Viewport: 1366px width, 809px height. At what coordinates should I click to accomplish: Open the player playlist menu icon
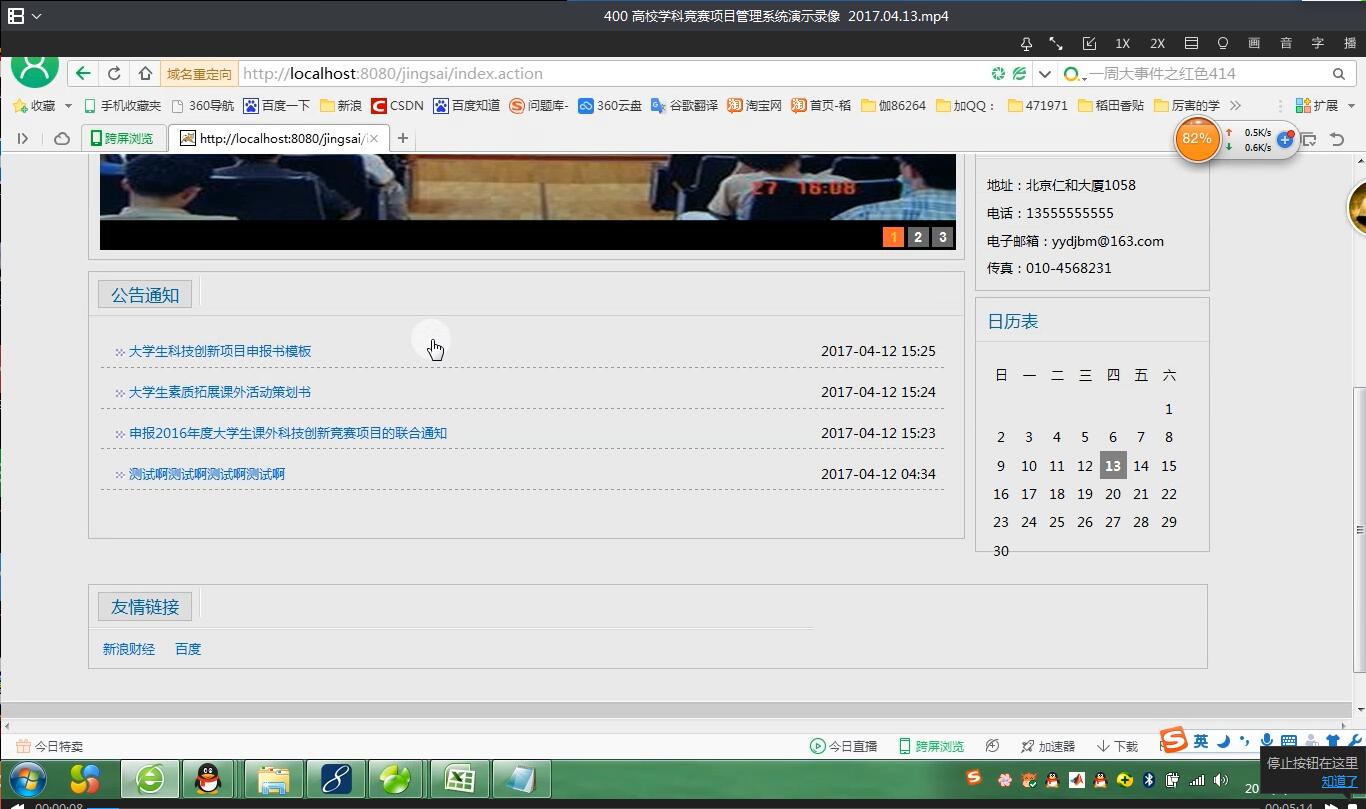coord(1191,44)
